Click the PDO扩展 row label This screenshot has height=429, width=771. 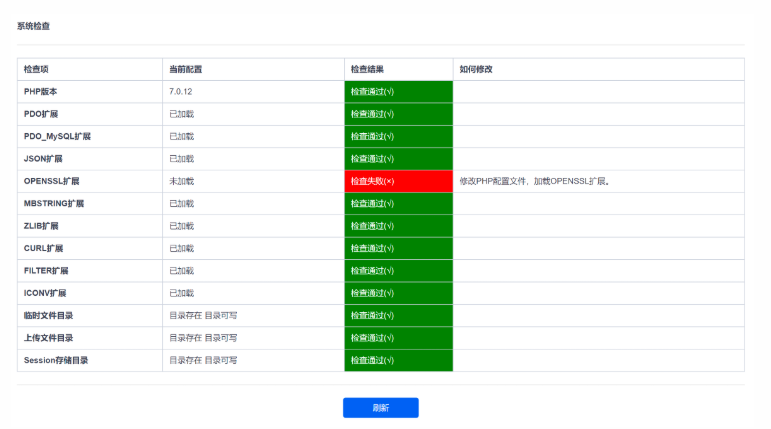coord(41,114)
